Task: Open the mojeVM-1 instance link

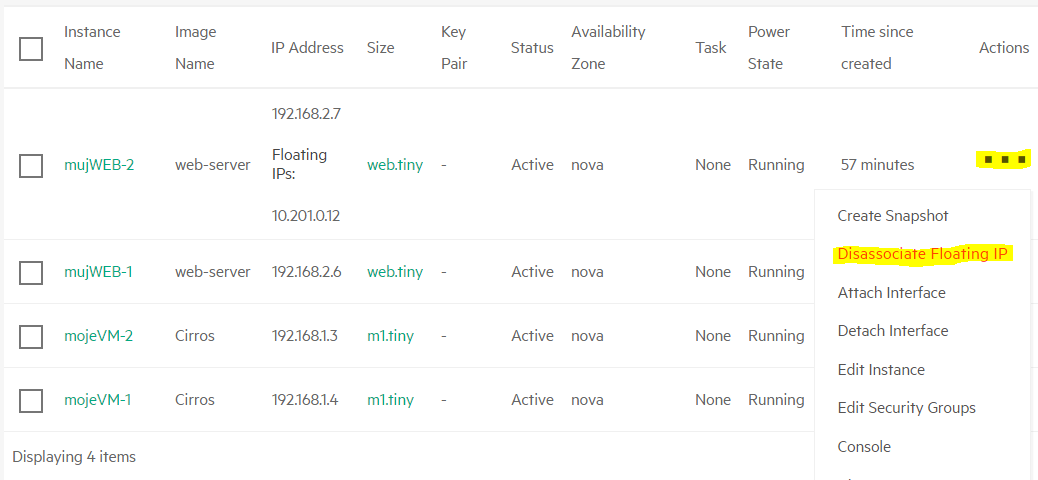Action: click(x=97, y=400)
